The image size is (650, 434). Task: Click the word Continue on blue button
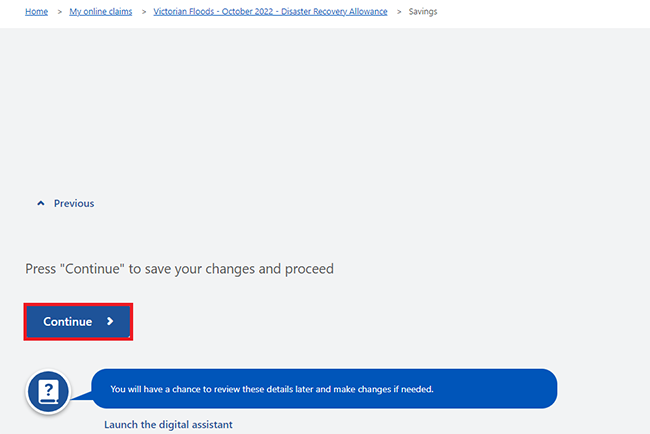(x=68, y=322)
